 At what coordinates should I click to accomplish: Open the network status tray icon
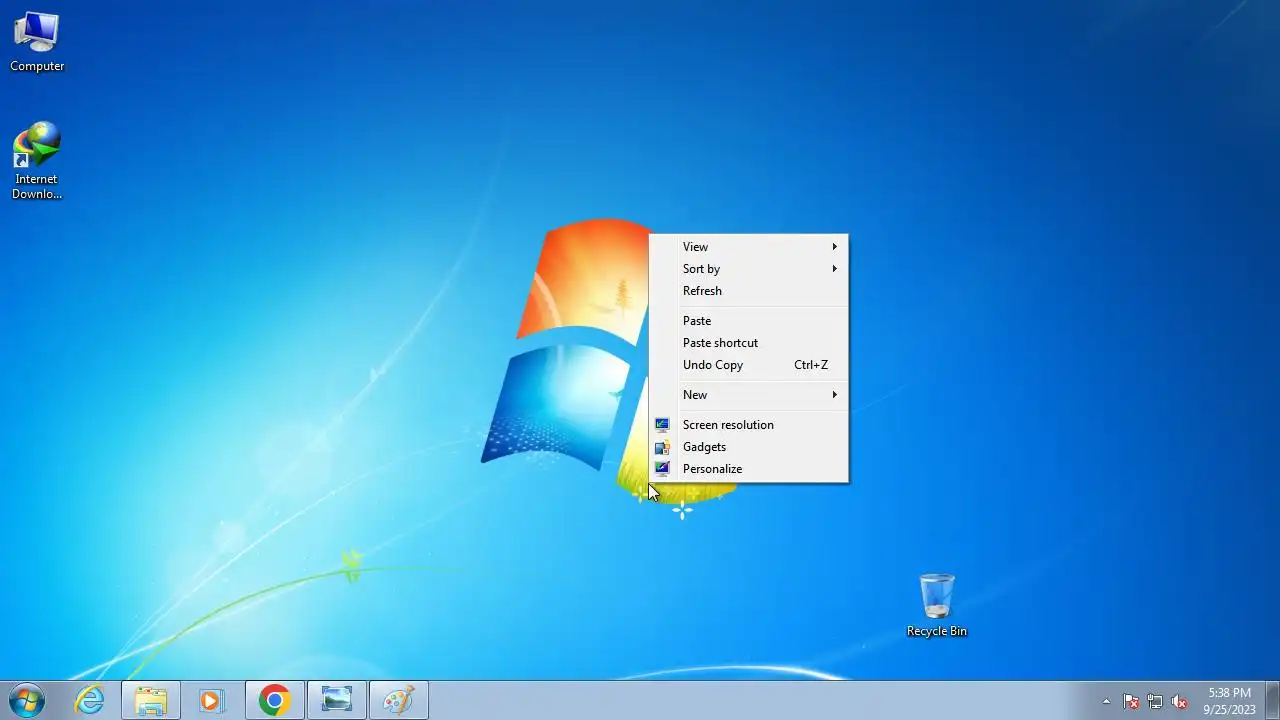1155,701
